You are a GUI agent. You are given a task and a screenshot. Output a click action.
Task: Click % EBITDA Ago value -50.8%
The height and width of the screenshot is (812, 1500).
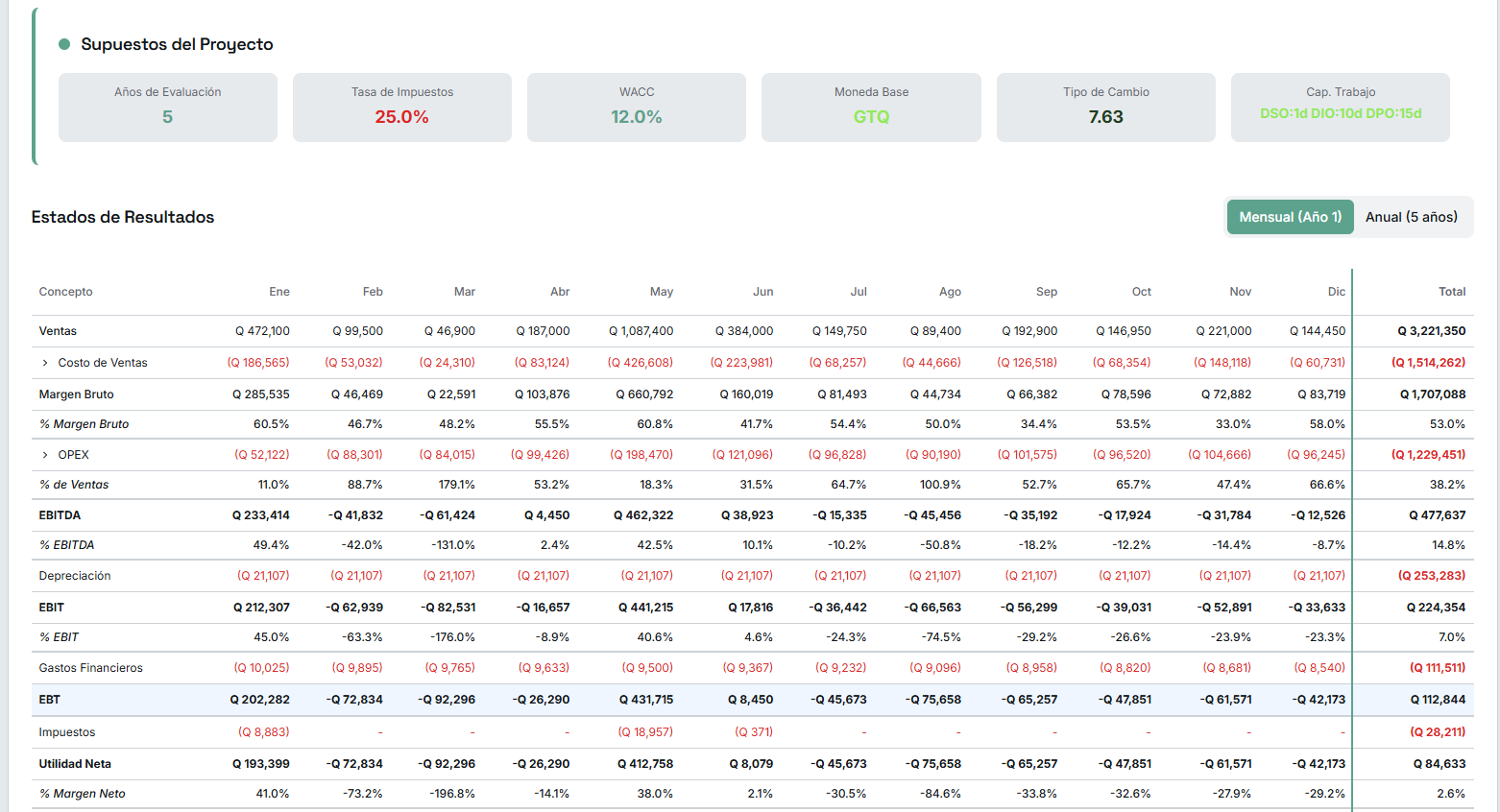[x=942, y=545]
